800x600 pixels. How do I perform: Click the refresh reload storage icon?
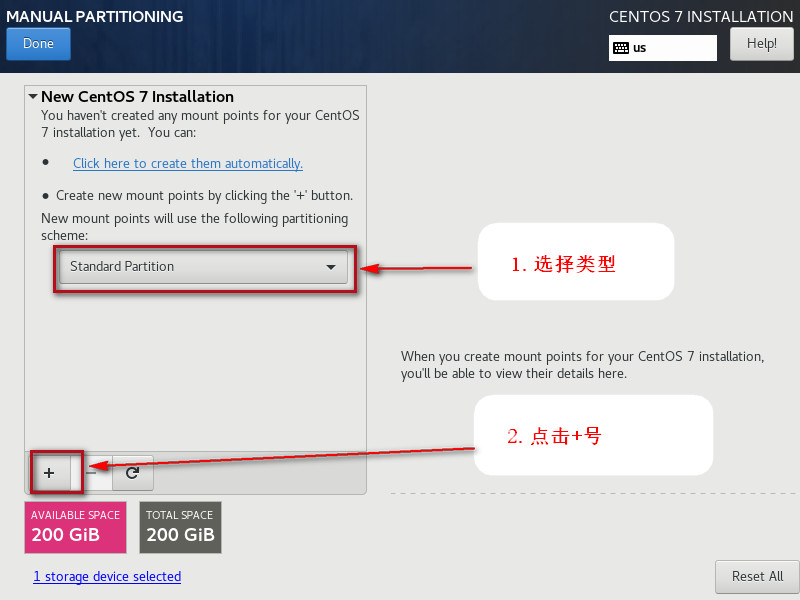(133, 473)
